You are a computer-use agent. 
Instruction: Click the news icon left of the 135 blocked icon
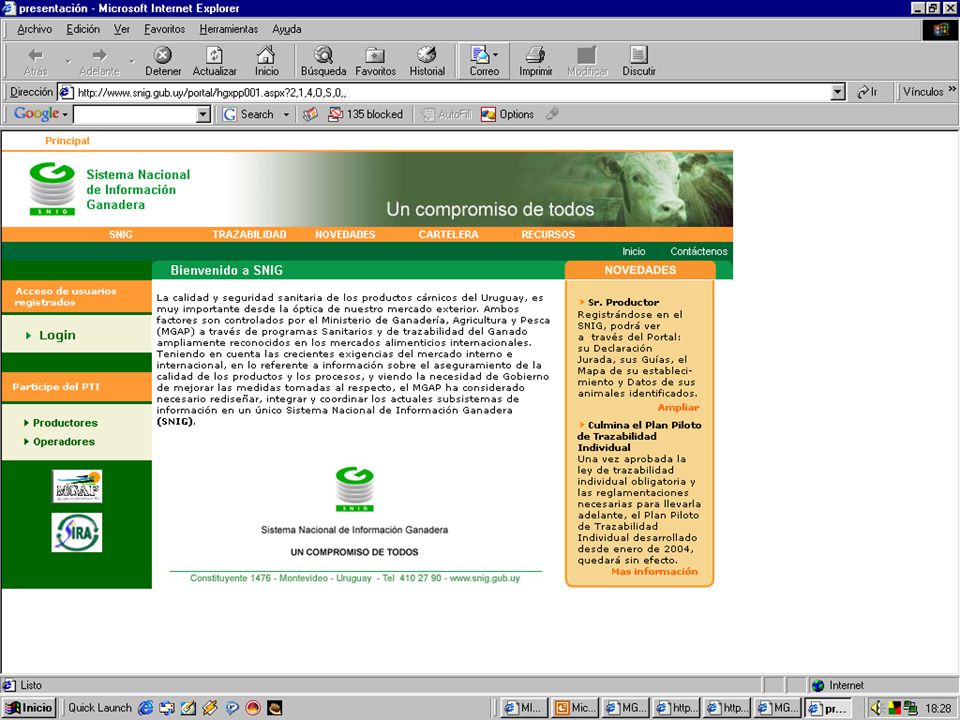(x=310, y=114)
